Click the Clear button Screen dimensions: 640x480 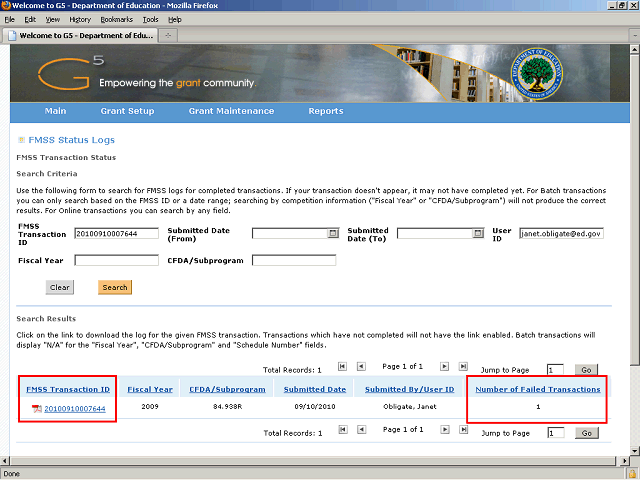coord(60,287)
